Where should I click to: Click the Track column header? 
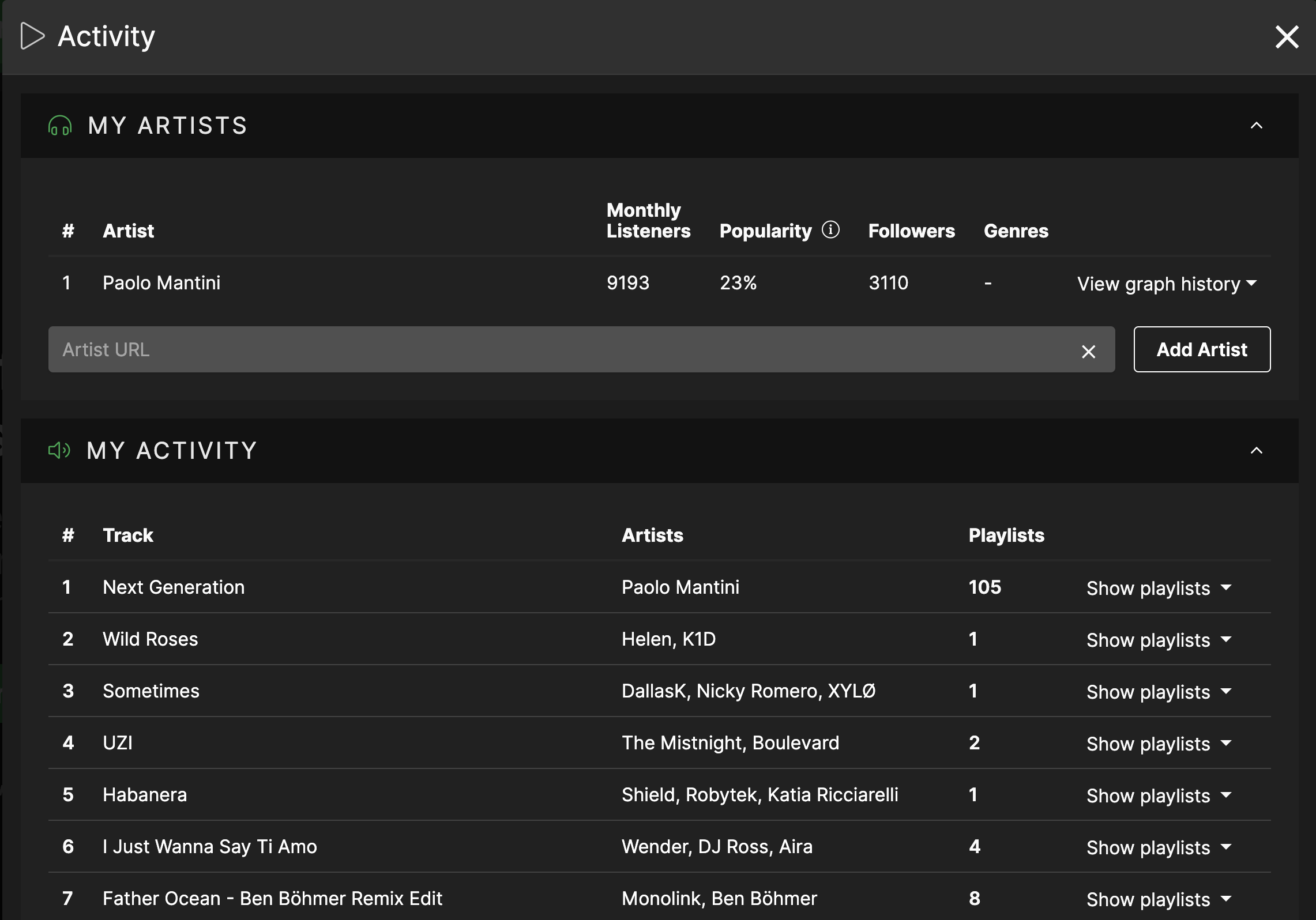point(128,536)
